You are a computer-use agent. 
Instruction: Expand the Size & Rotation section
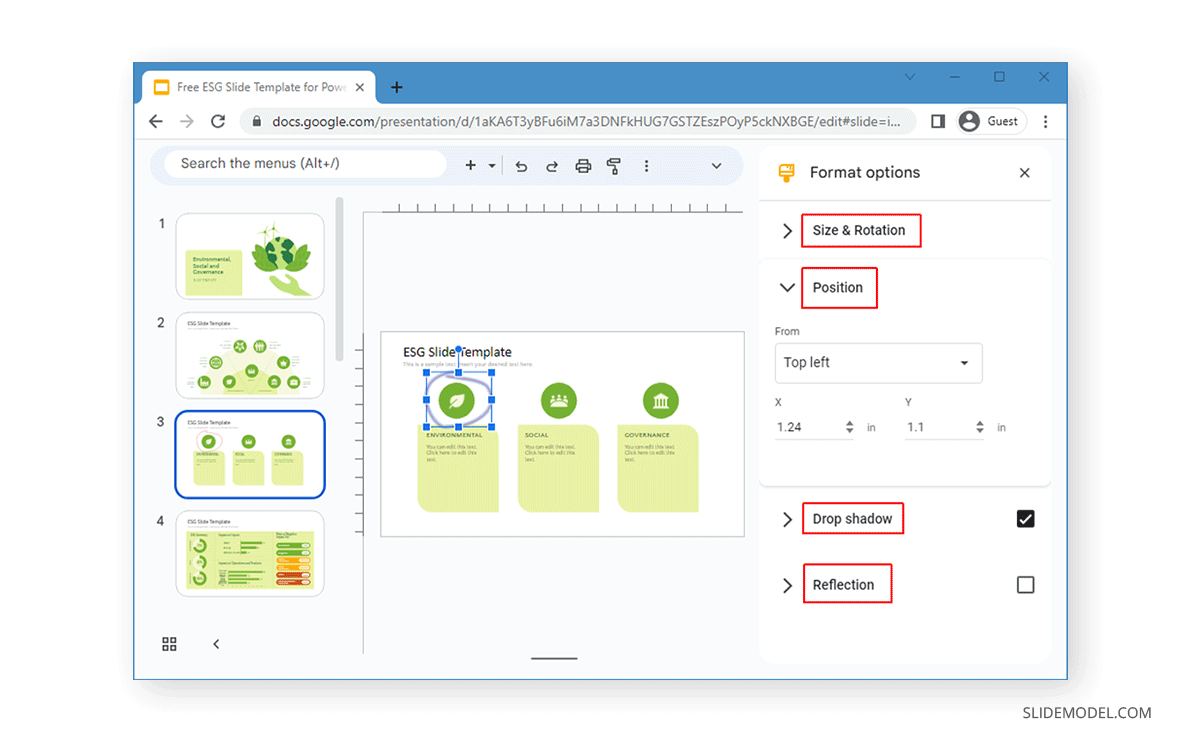787,230
